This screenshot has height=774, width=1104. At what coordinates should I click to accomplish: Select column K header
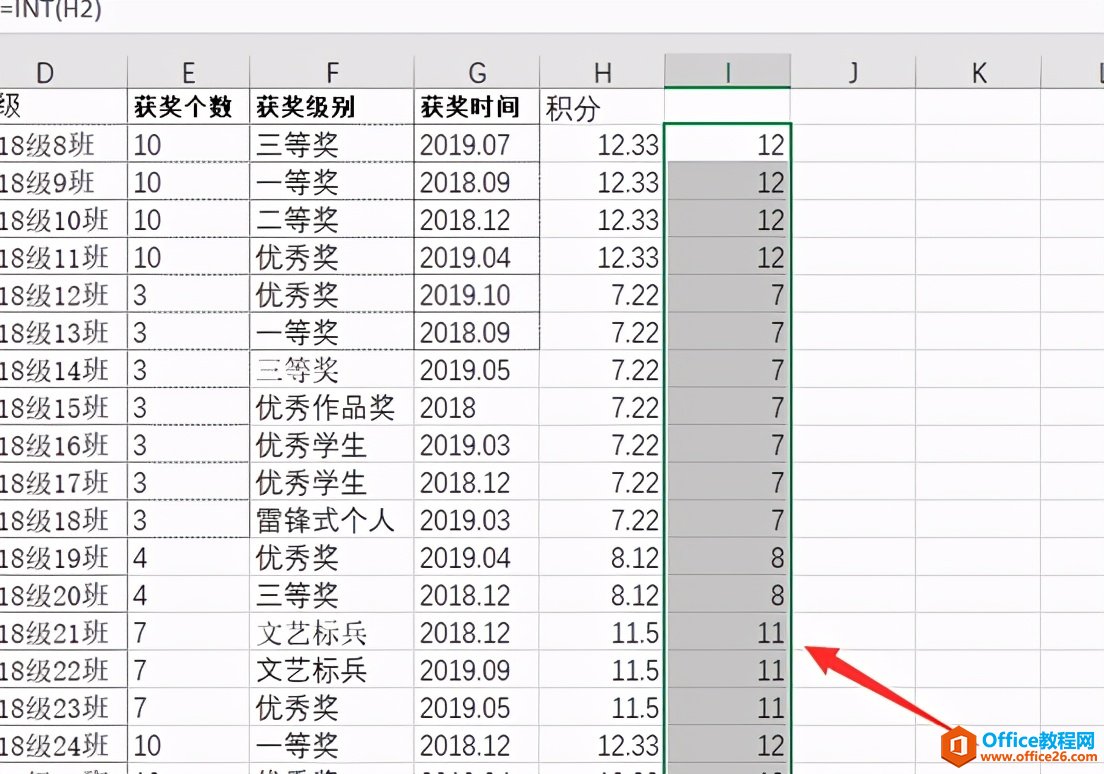(x=978, y=72)
